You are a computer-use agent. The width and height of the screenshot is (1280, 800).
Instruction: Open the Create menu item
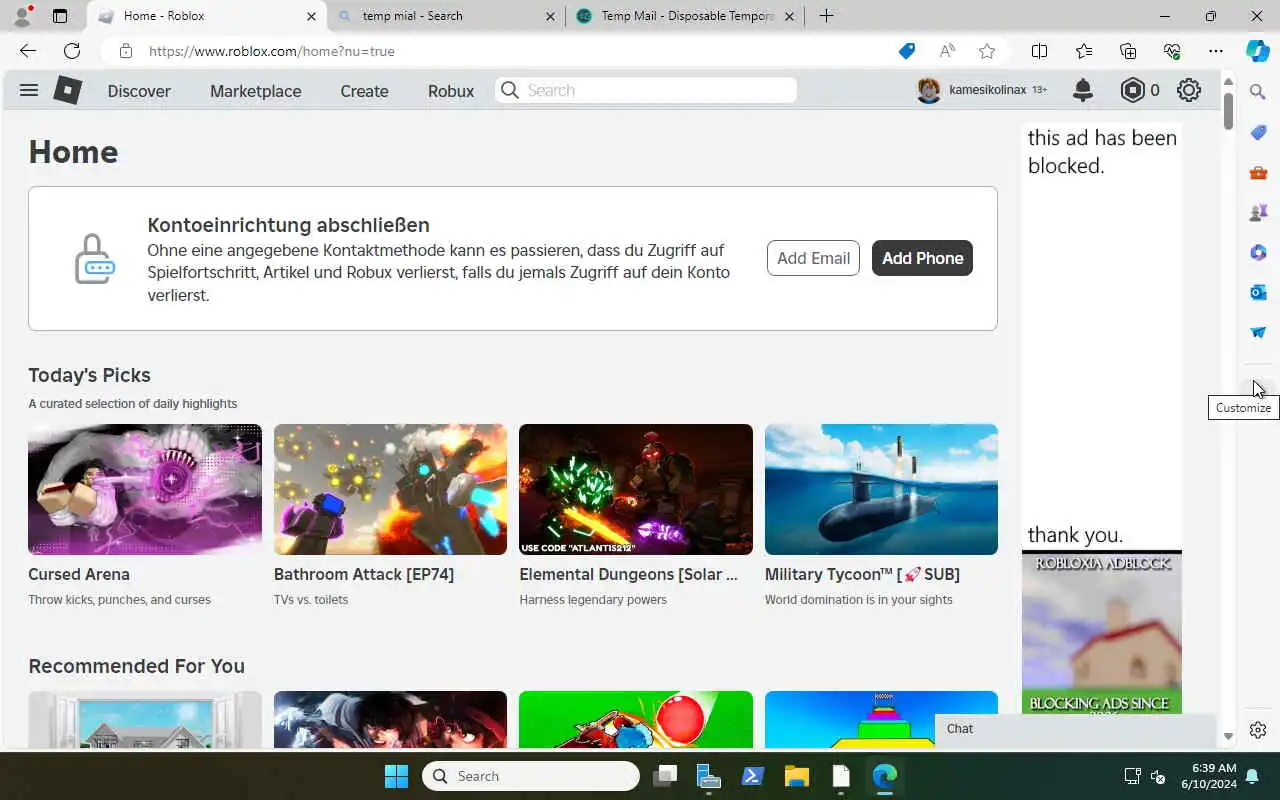click(364, 91)
